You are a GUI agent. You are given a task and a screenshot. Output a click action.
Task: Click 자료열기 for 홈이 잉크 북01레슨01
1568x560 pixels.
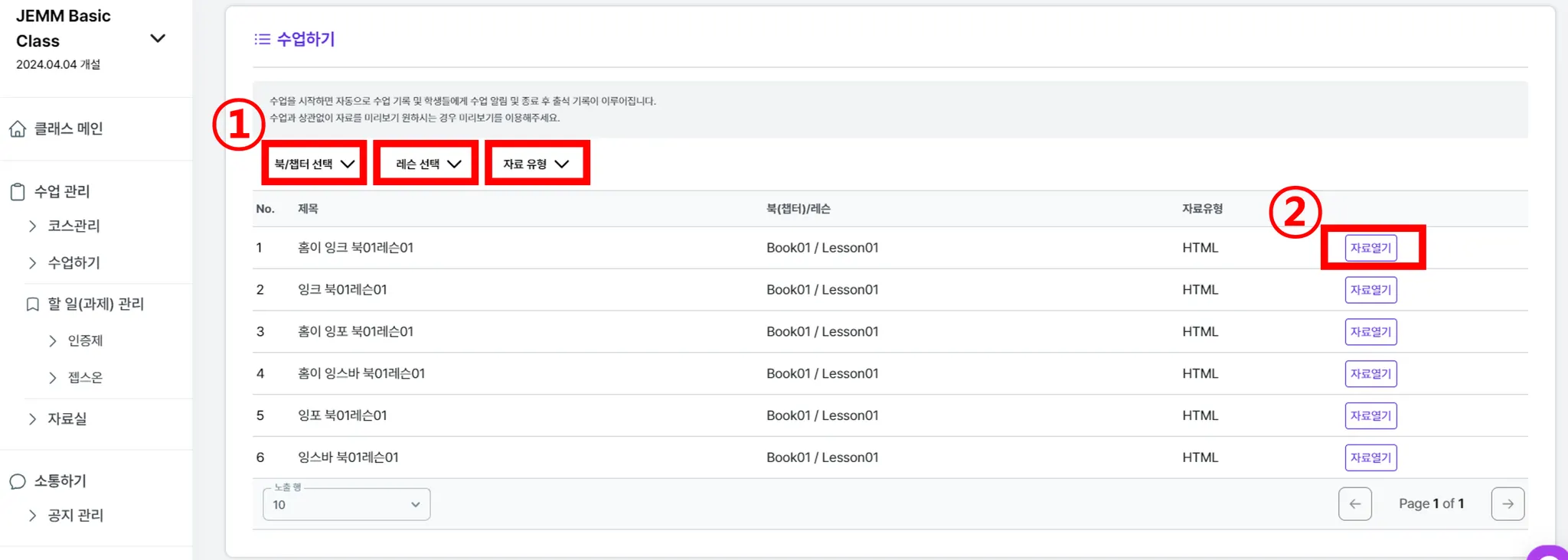coord(1371,248)
